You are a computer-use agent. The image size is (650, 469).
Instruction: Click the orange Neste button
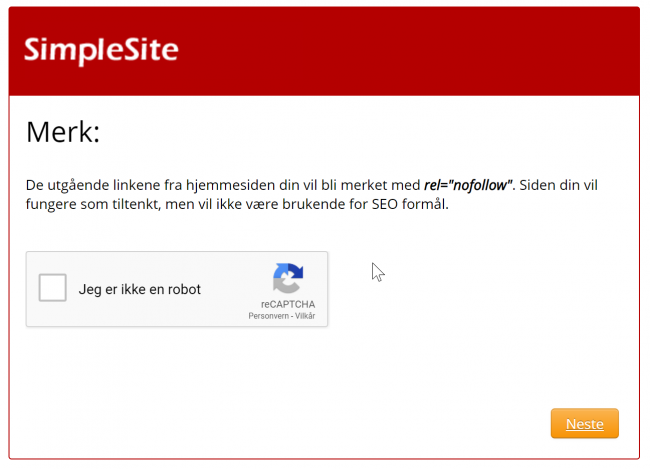click(x=585, y=423)
